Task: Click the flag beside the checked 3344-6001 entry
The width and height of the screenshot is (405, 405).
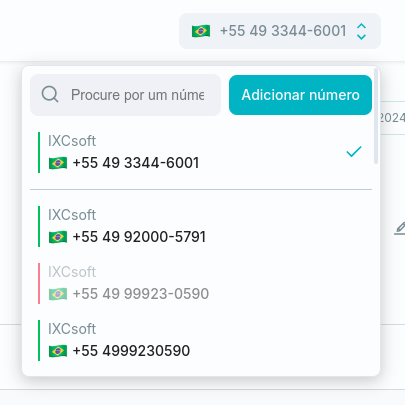Action: point(58,163)
